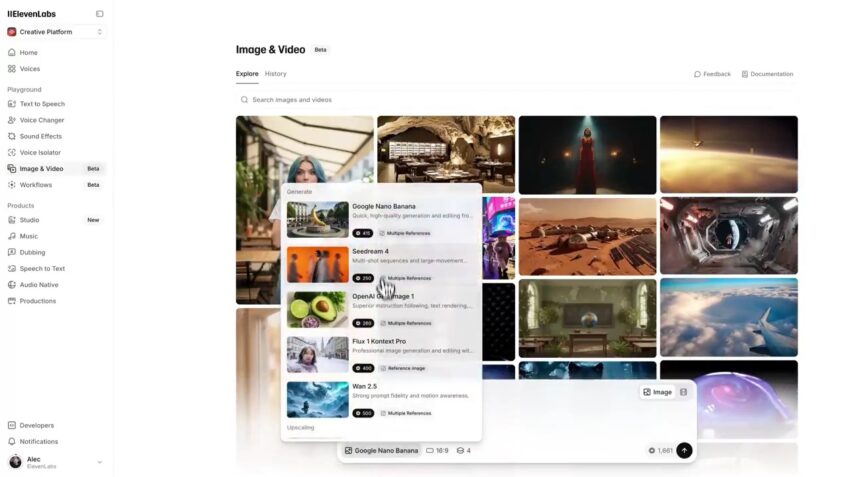Open Voice Changer
This screenshot has height=477, width=850.
tap(42, 120)
